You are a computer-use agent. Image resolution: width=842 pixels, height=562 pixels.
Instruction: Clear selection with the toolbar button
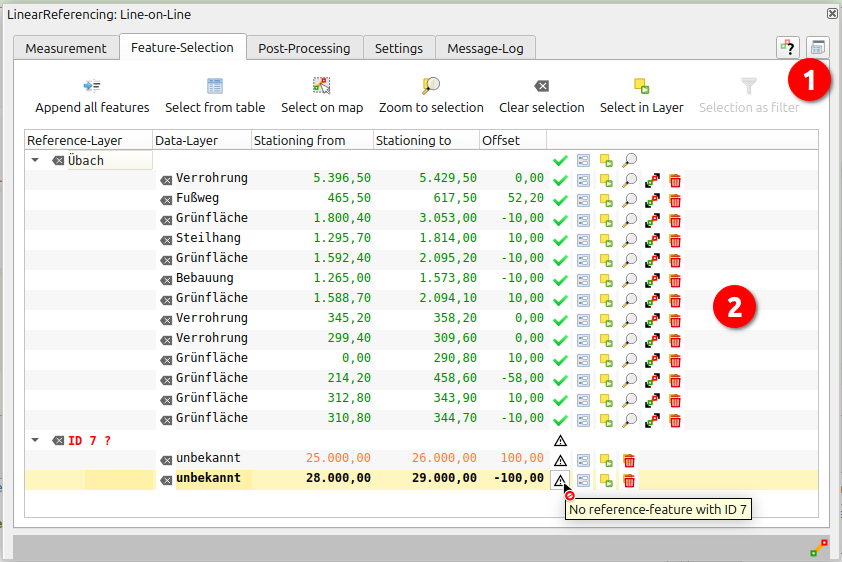pyautogui.click(x=541, y=86)
